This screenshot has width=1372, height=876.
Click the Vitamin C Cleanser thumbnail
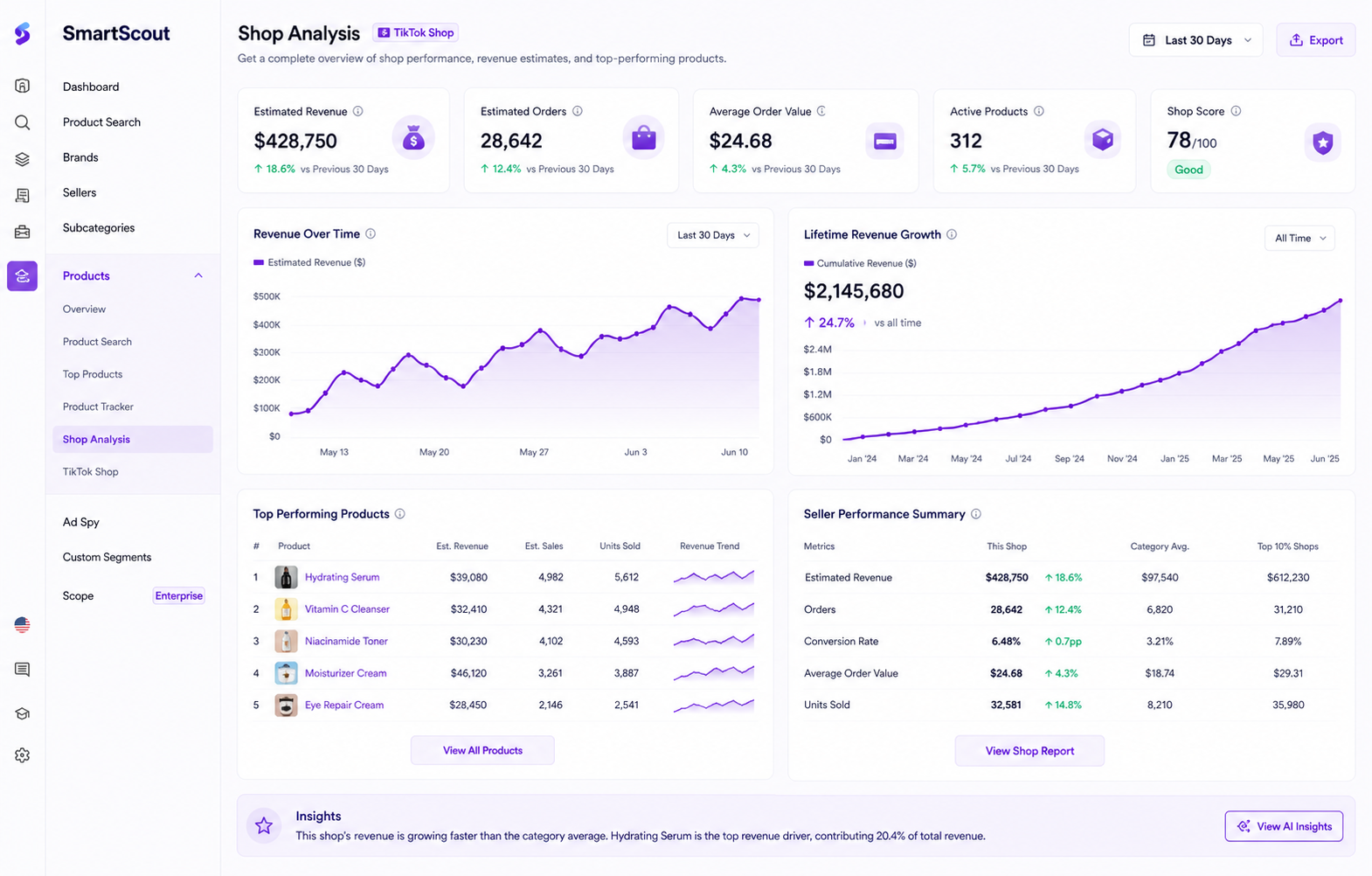286,609
